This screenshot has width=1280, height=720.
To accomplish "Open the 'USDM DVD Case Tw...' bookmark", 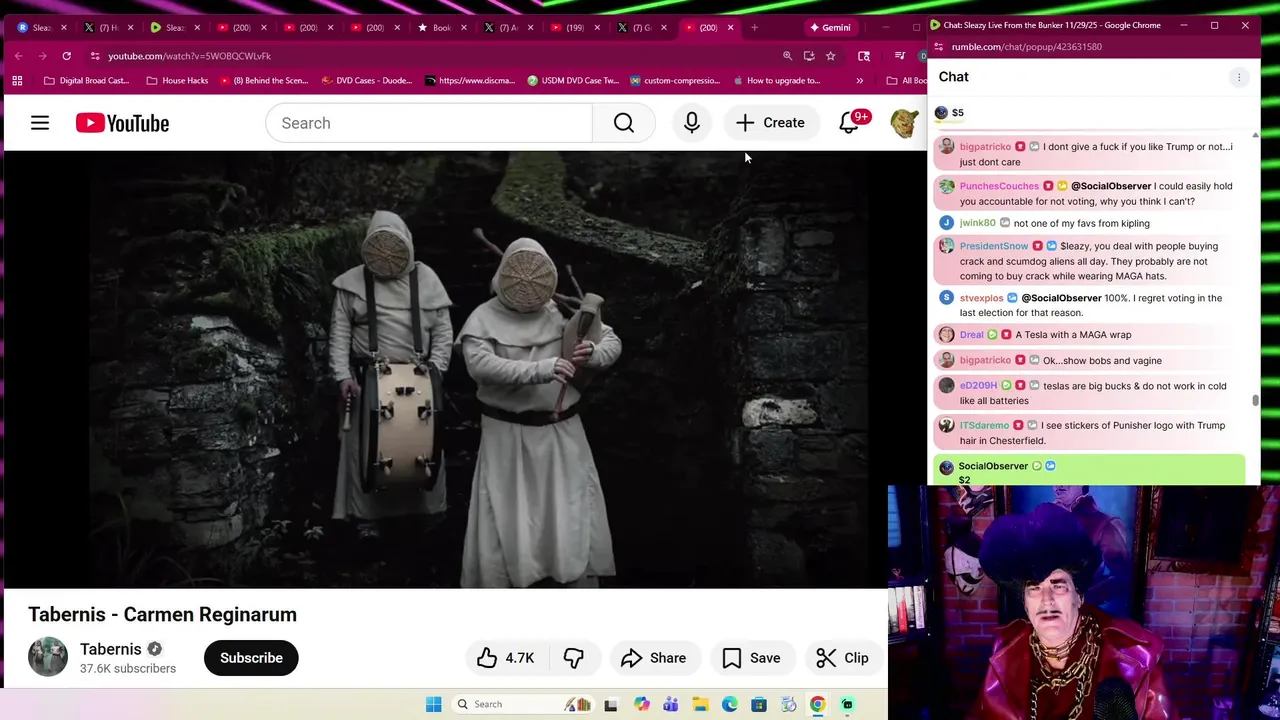I will point(572,80).
